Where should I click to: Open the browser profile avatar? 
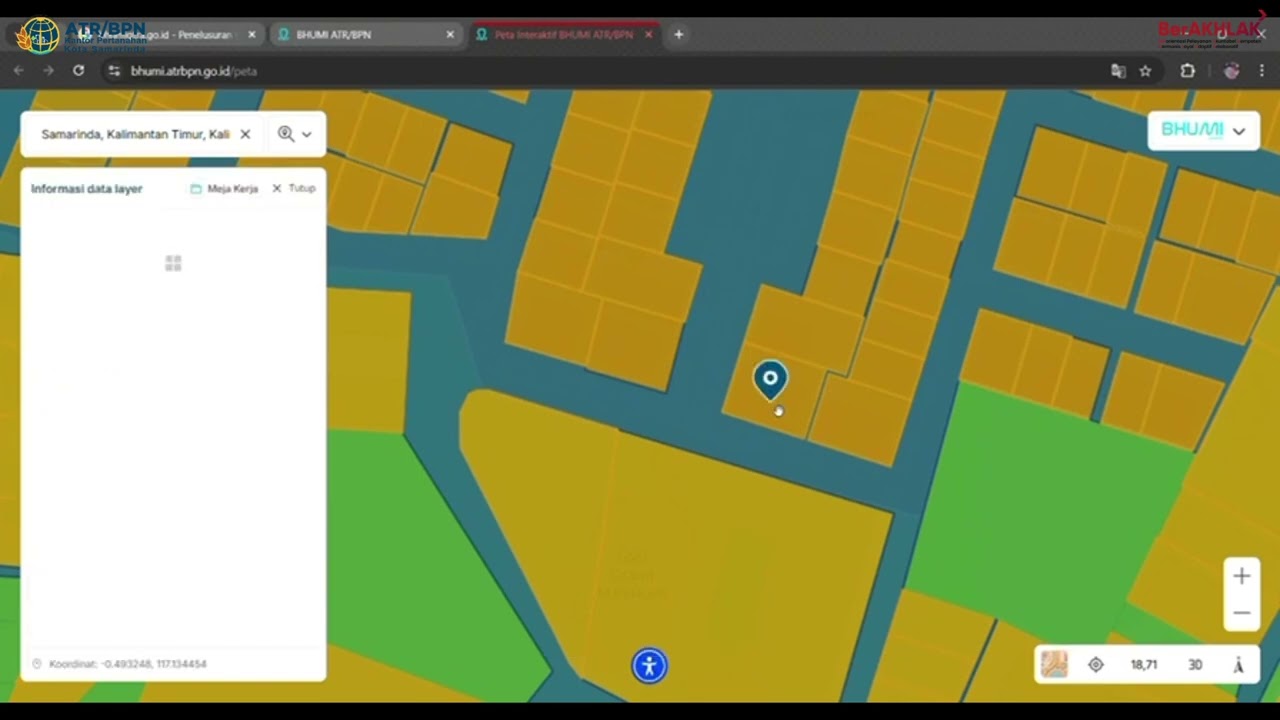click(x=1232, y=71)
